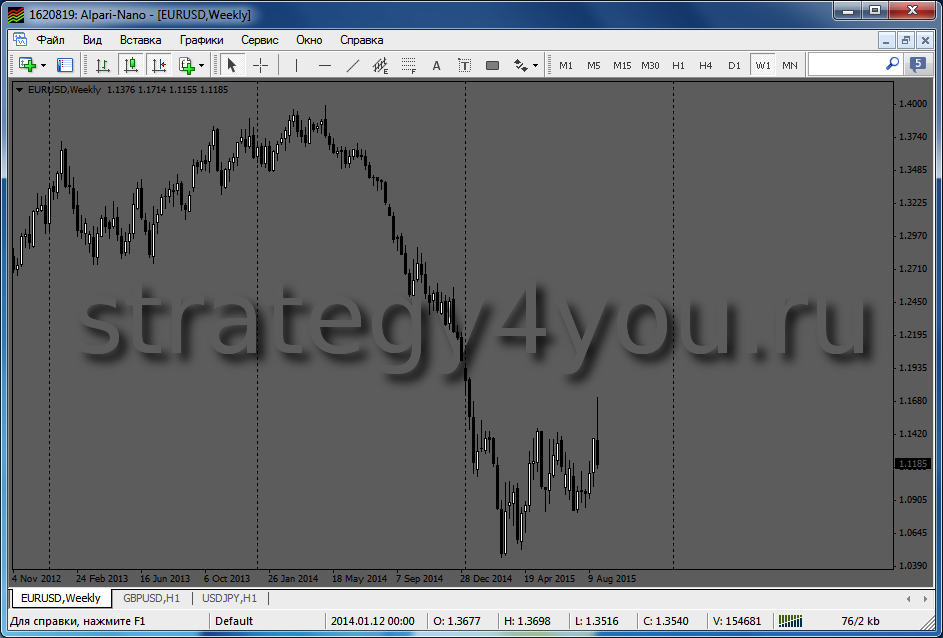The image size is (943, 638).
Task: Click the M15 timeframe button
Action: pos(622,65)
